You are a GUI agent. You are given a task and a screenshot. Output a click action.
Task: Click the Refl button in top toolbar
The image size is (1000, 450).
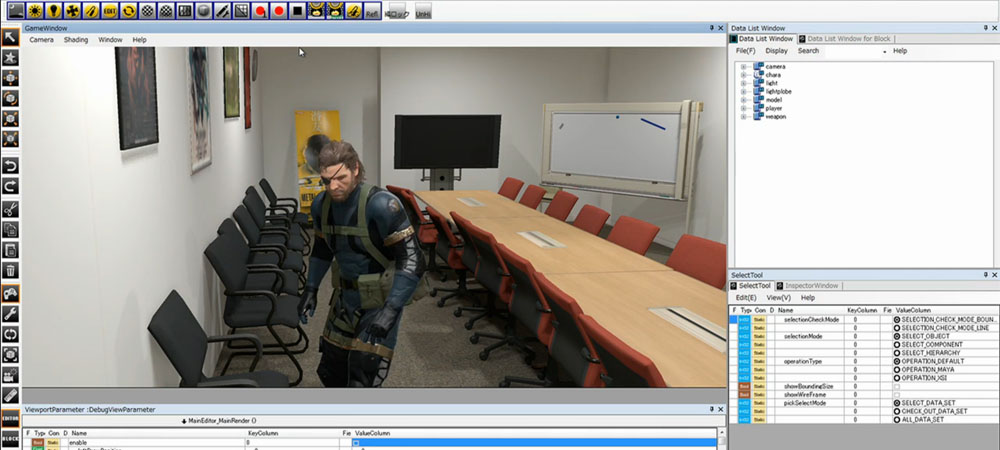coord(371,13)
